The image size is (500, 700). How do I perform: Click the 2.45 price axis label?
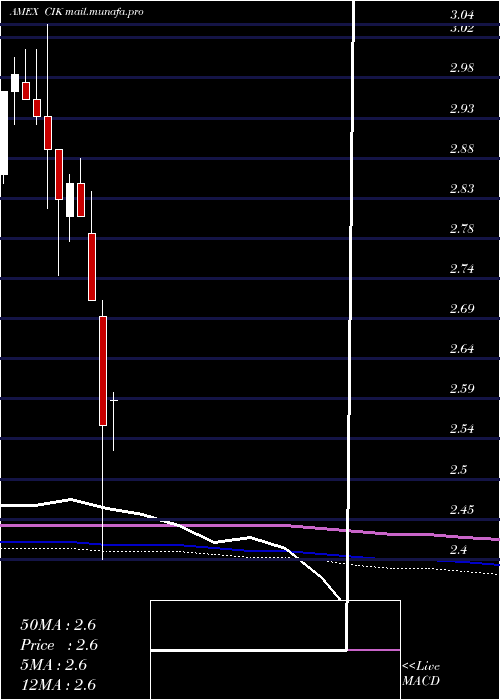click(x=462, y=509)
